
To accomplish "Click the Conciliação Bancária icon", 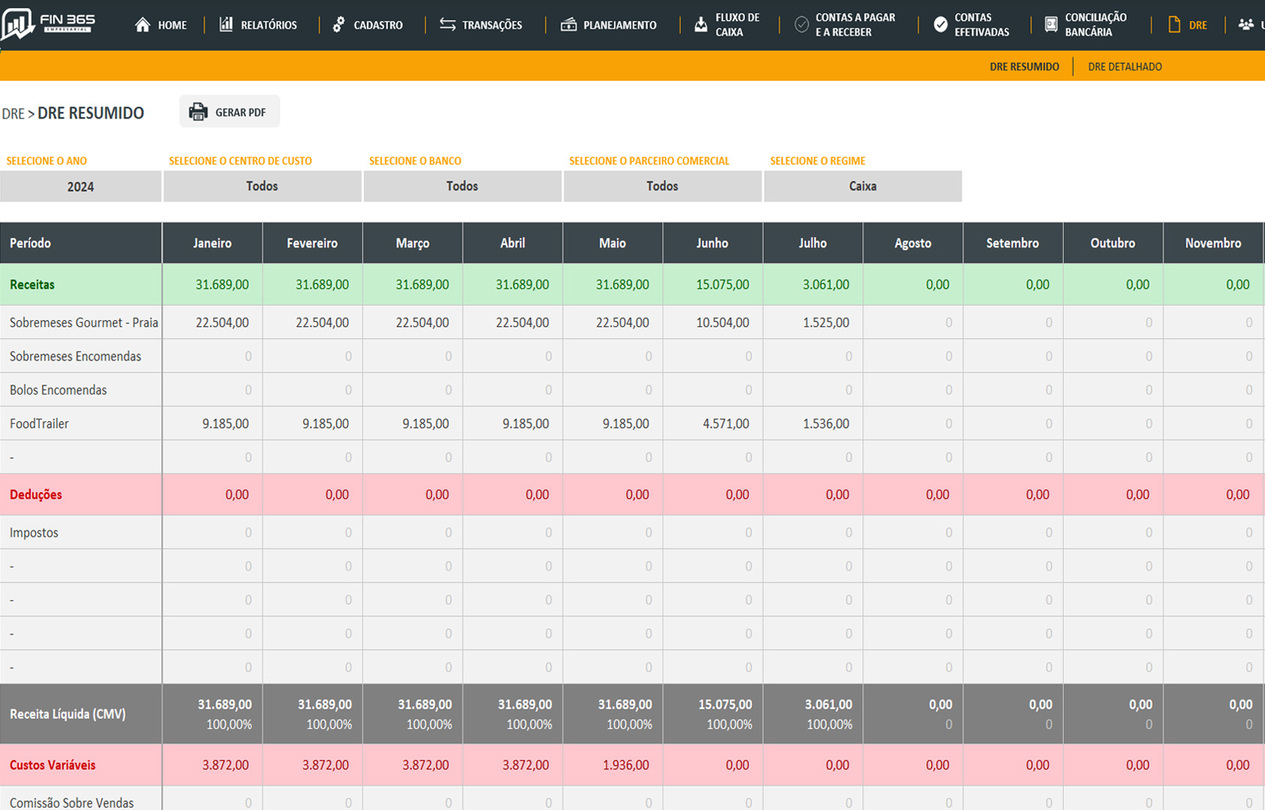I will (1051, 24).
